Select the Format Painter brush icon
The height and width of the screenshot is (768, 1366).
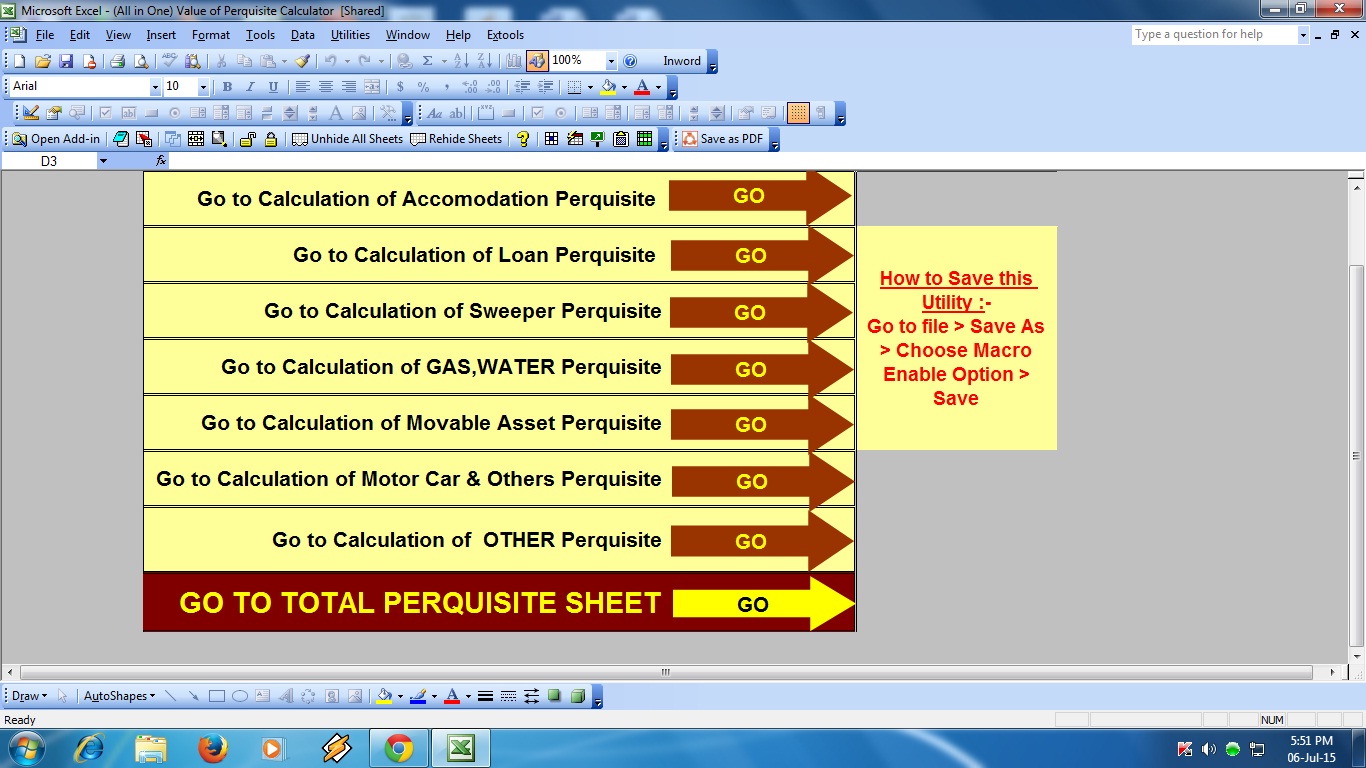(302, 61)
